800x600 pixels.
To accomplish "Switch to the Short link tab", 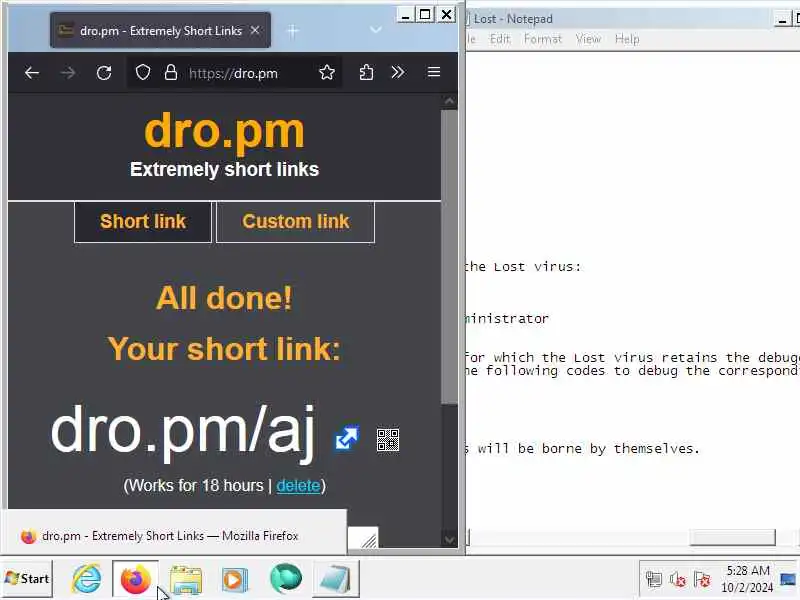I will (x=143, y=222).
